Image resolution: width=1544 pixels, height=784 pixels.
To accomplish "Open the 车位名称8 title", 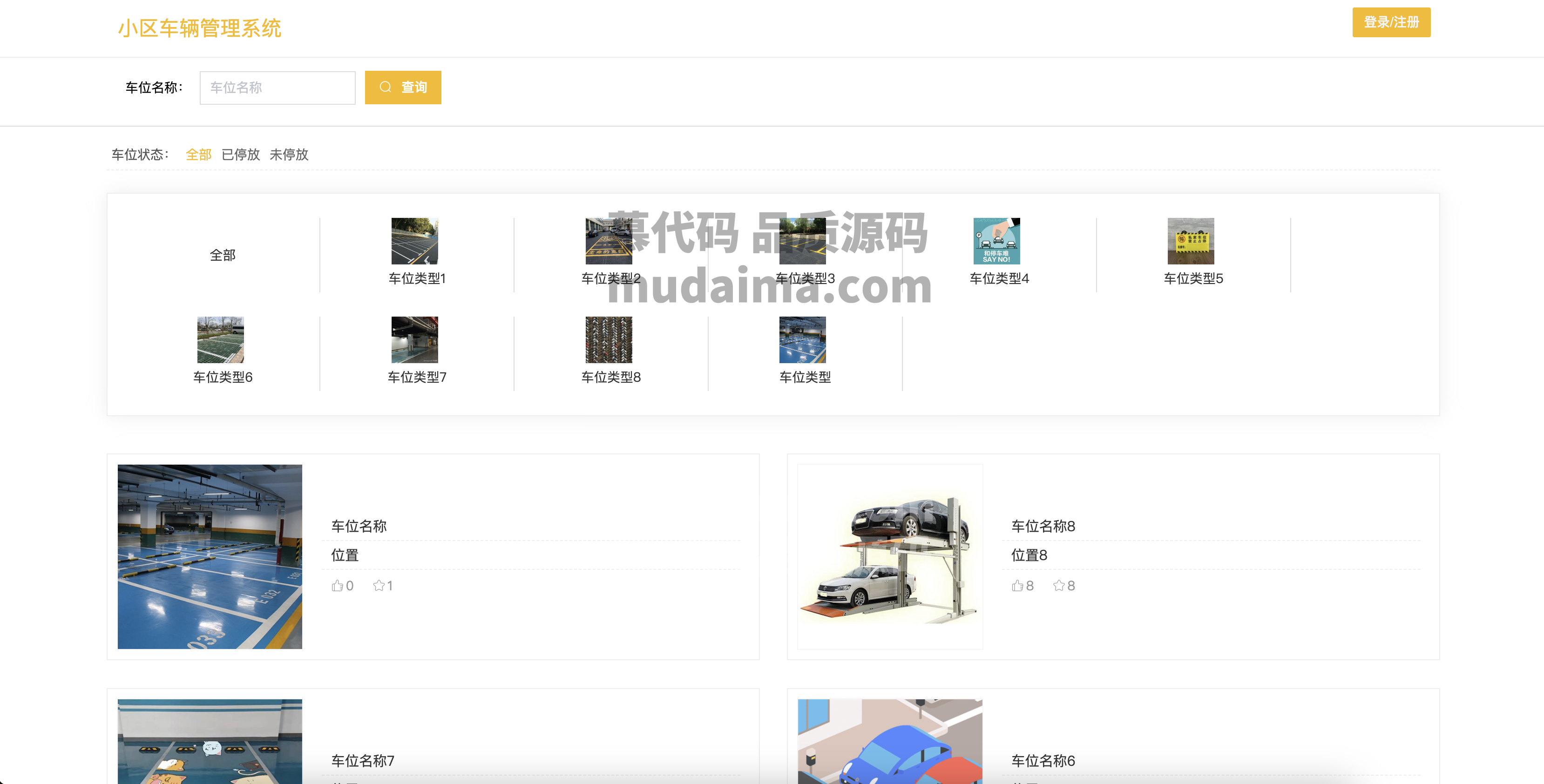I will 1043,526.
